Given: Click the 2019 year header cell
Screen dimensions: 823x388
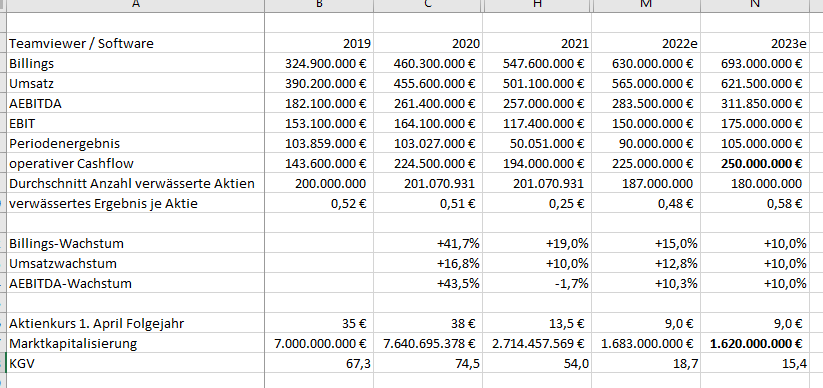Looking at the screenshot, I should click(x=319, y=43).
